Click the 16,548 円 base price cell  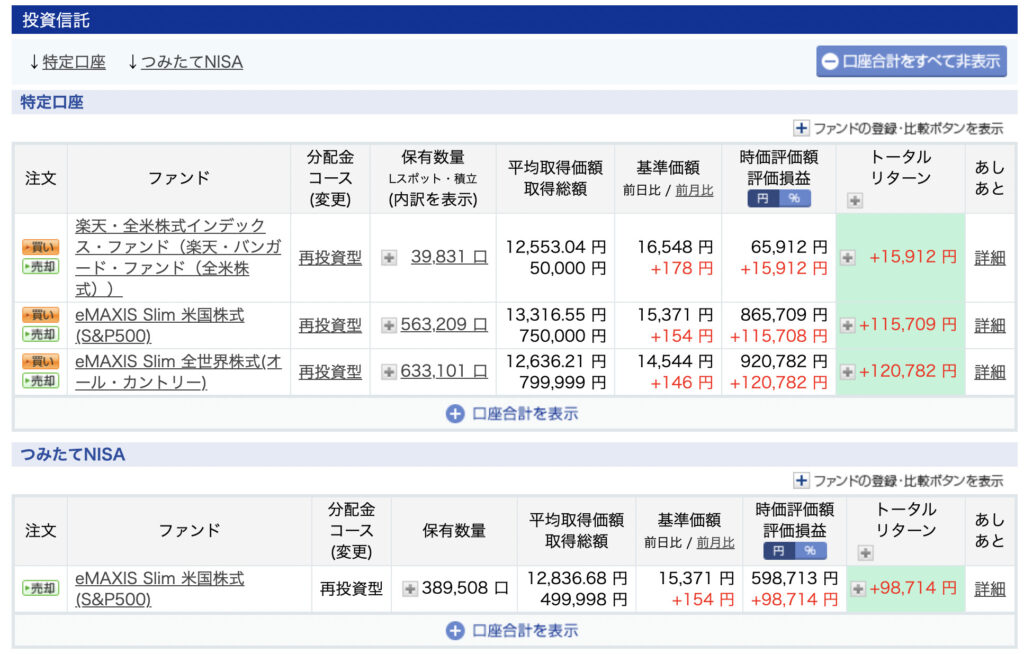pyautogui.click(x=675, y=247)
